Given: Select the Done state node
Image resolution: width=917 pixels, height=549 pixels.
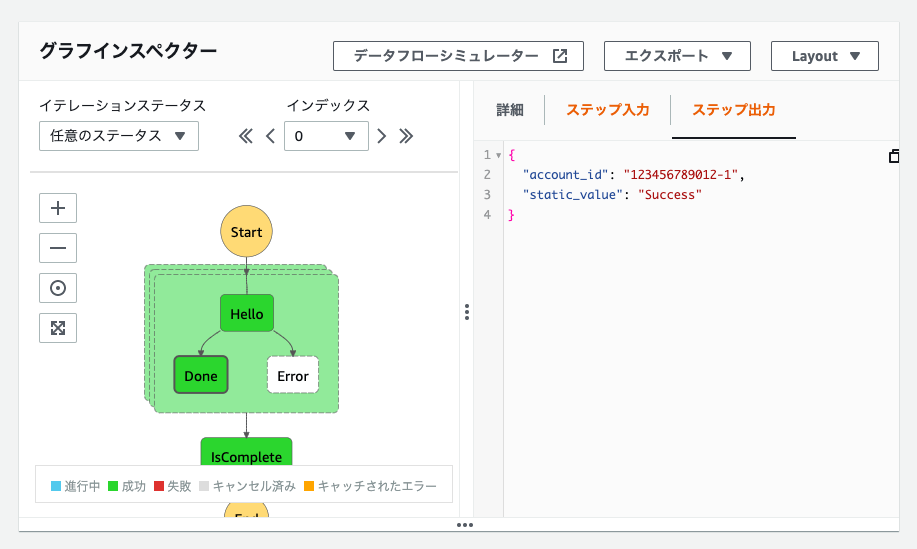Looking at the screenshot, I should [201, 375].
